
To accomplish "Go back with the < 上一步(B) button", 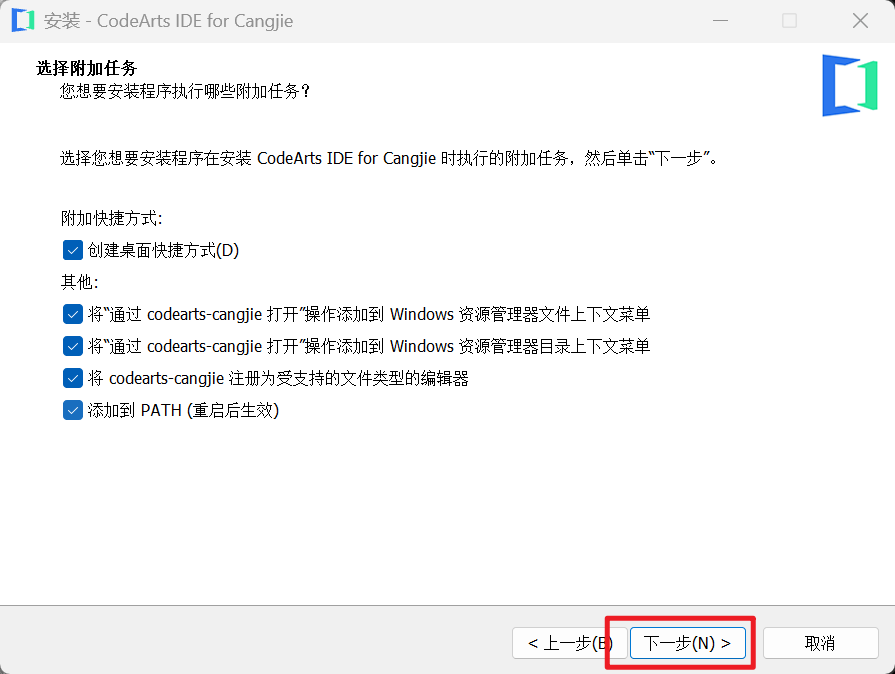I will click(570, 643).
